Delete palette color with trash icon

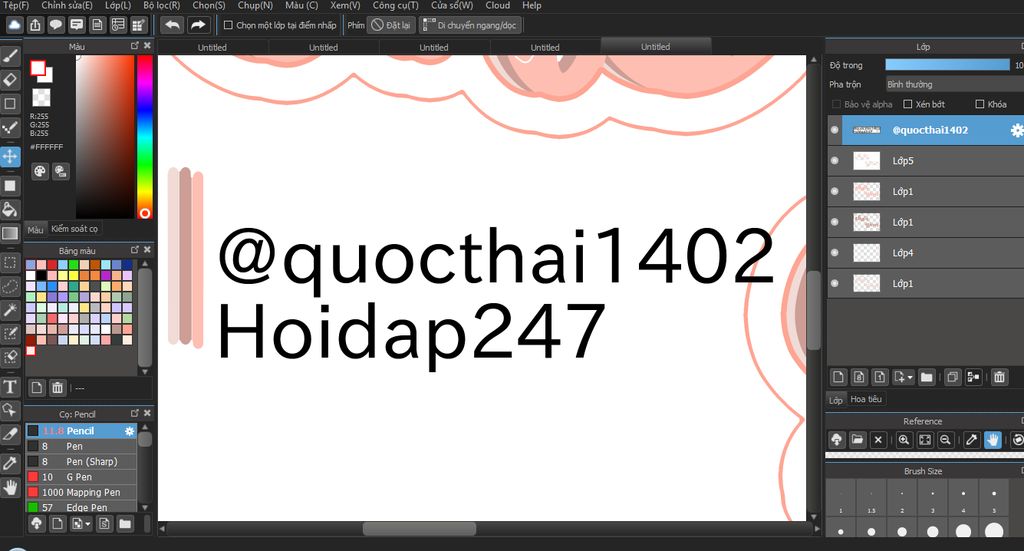[x=57, y=388]
